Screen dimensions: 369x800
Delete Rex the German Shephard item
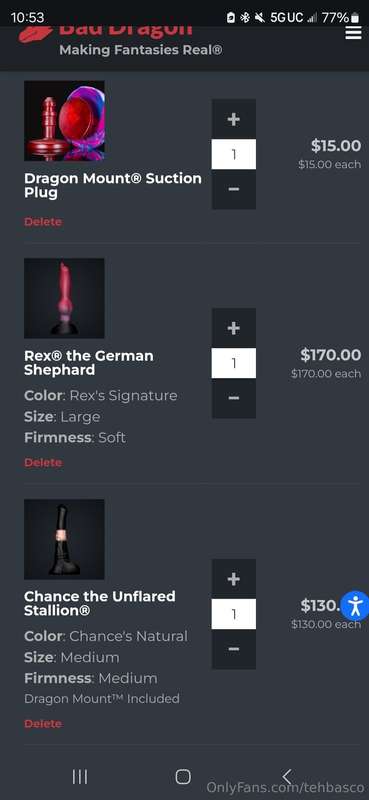43,463
